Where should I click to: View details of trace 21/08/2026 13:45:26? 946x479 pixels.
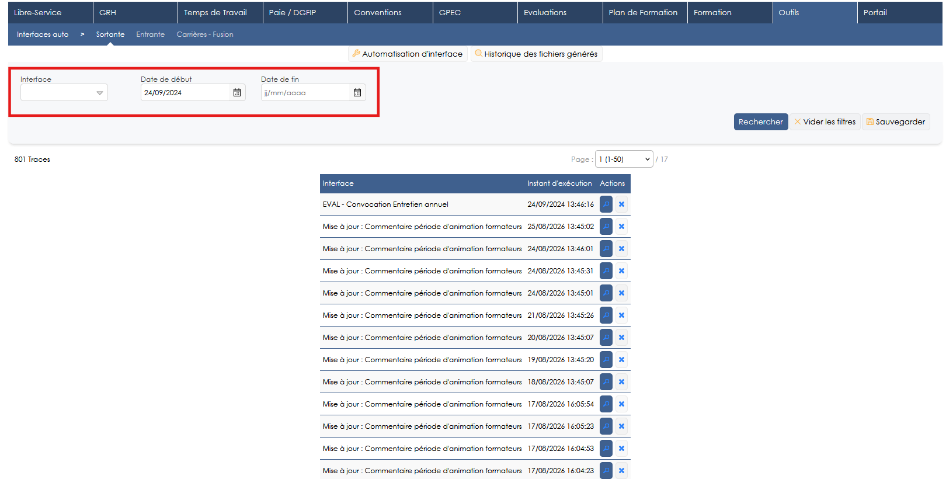(x=606, y=316)
